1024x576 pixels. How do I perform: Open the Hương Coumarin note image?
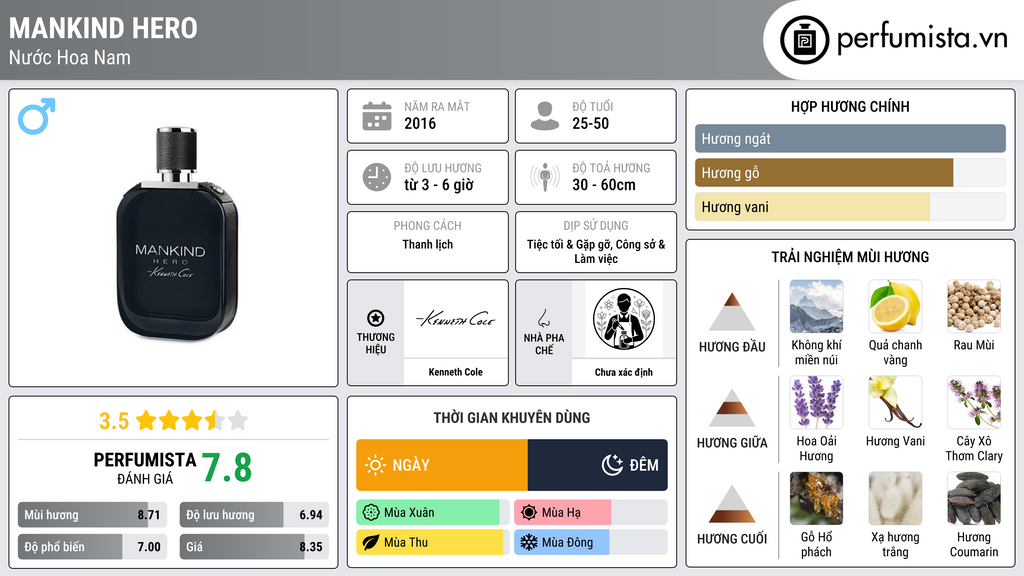(x=974, y=498)
